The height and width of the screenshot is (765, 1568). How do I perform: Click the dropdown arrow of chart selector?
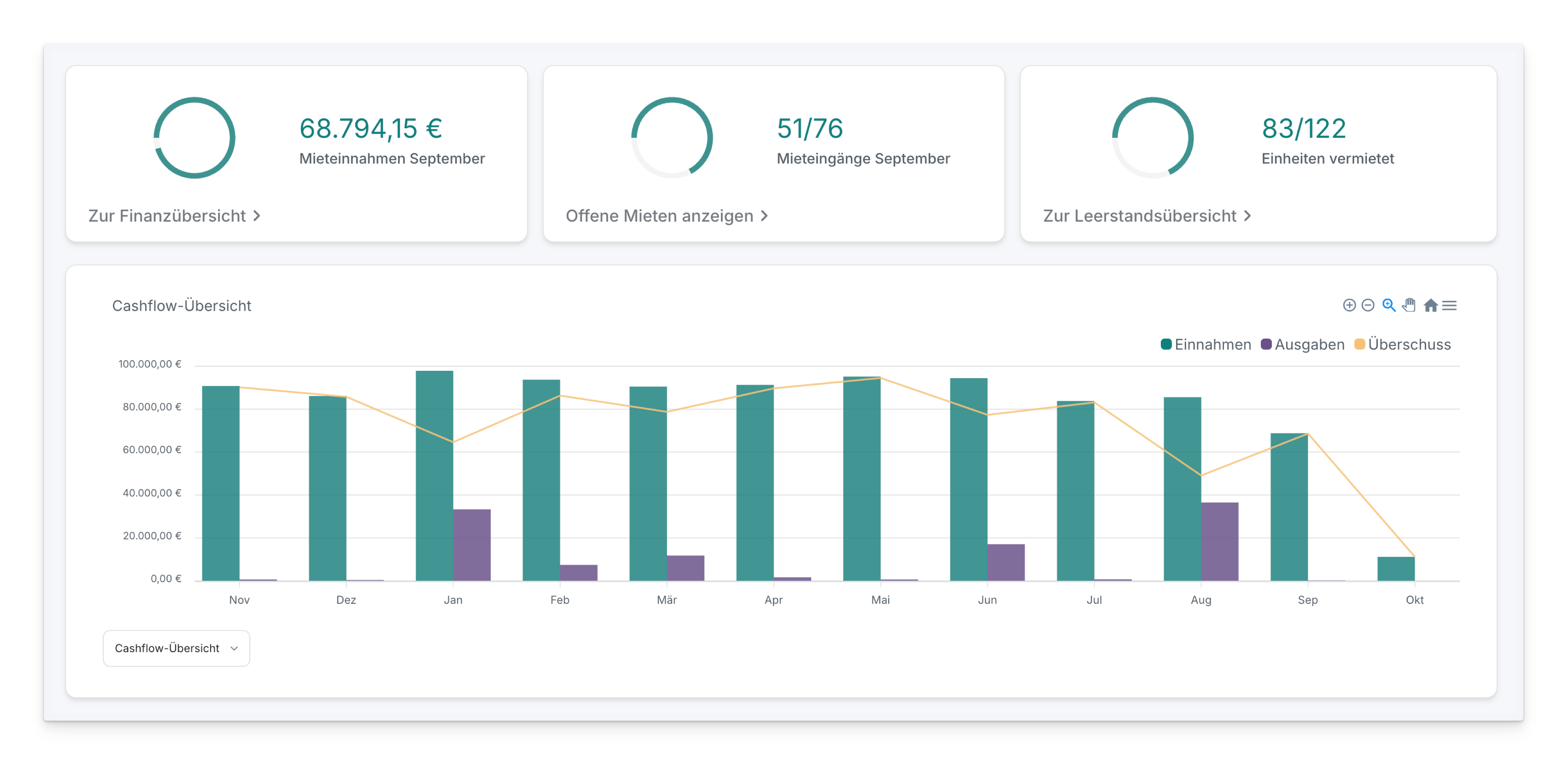(x=234, y=649)
